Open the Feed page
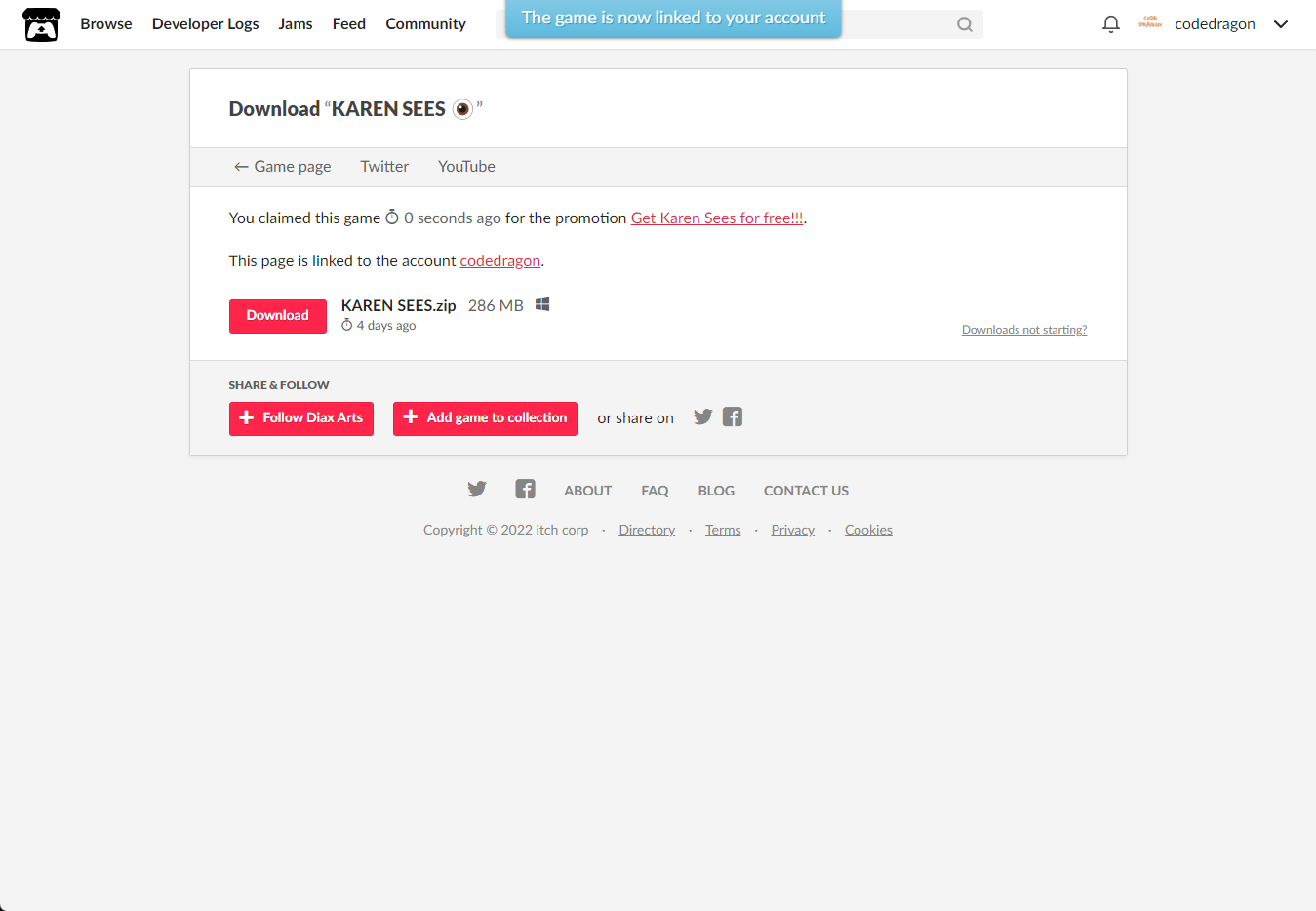Viewport: 1316px width, 911px height. click(349, 24)
